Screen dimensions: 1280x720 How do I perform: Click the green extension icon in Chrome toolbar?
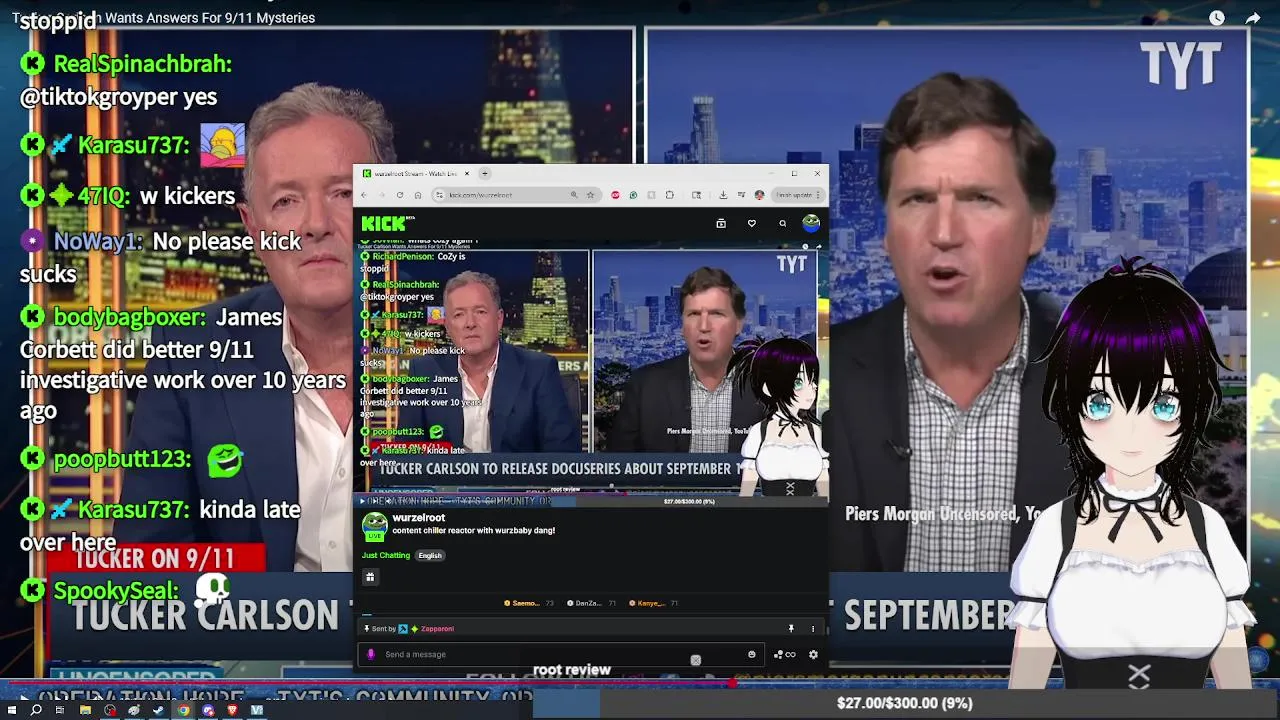633,195
